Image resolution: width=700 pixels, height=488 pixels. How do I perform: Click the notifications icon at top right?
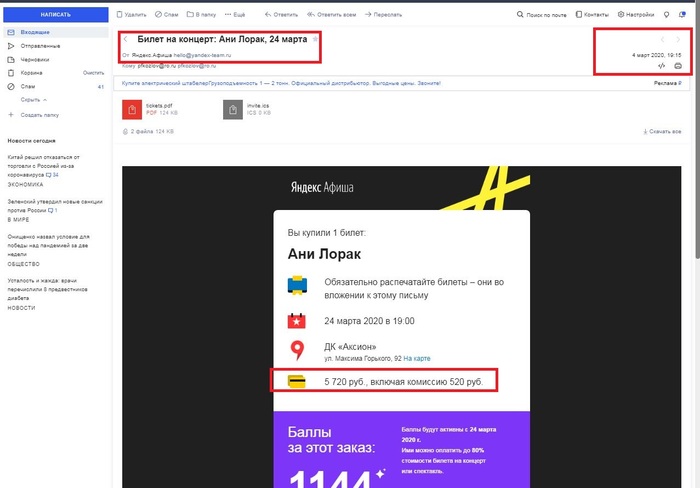click(x=682, y=15)
